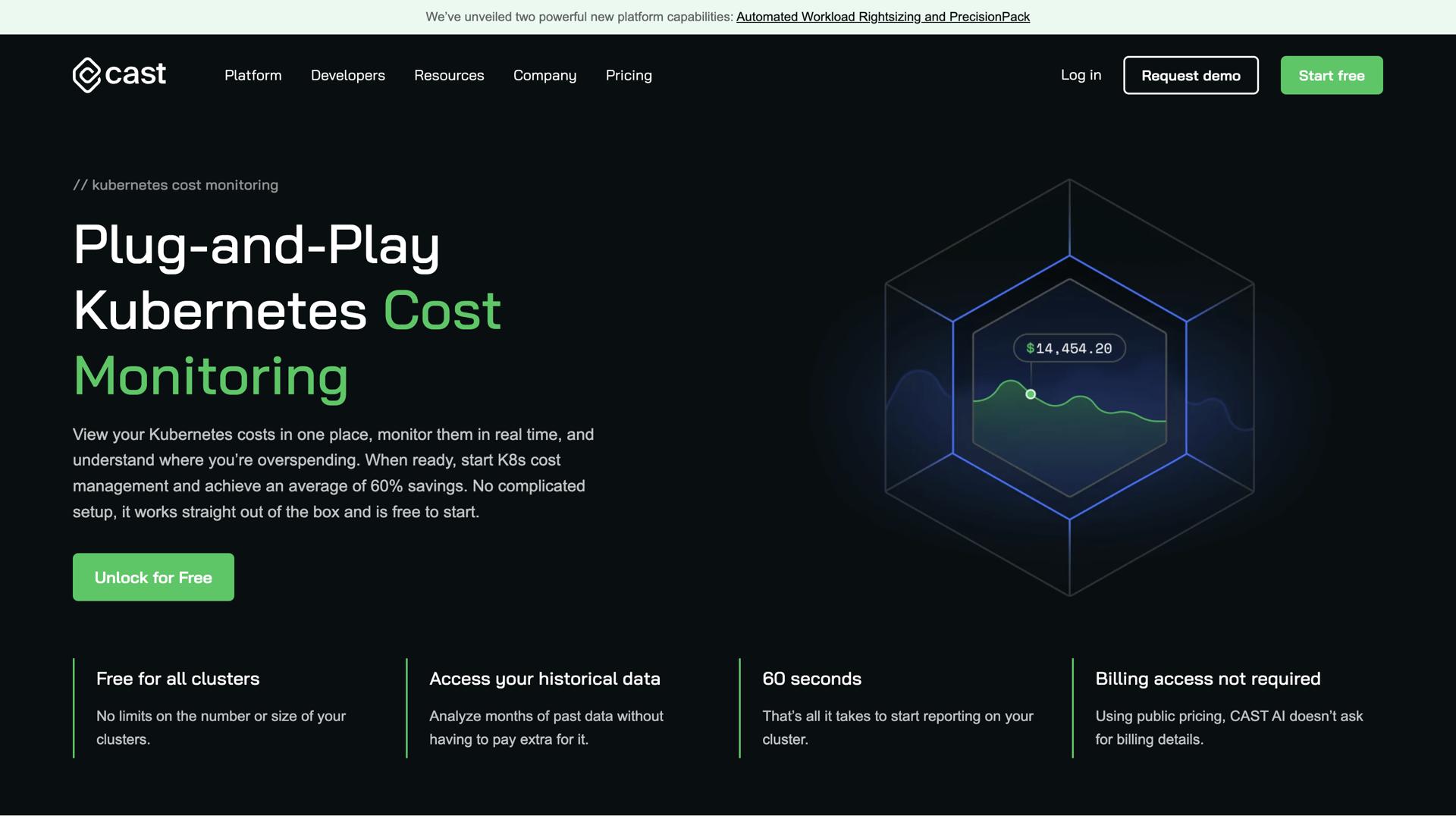
Task: Click Access your historical data heading
Action: point(544,679)
